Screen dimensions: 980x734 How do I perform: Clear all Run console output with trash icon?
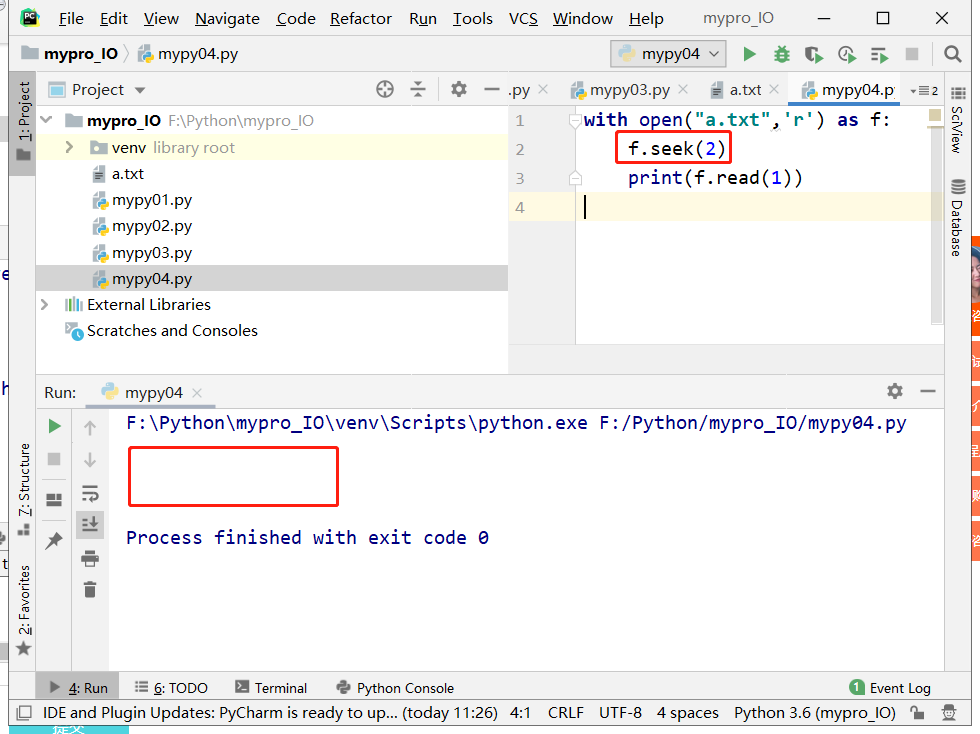click(x=90, y=590)
